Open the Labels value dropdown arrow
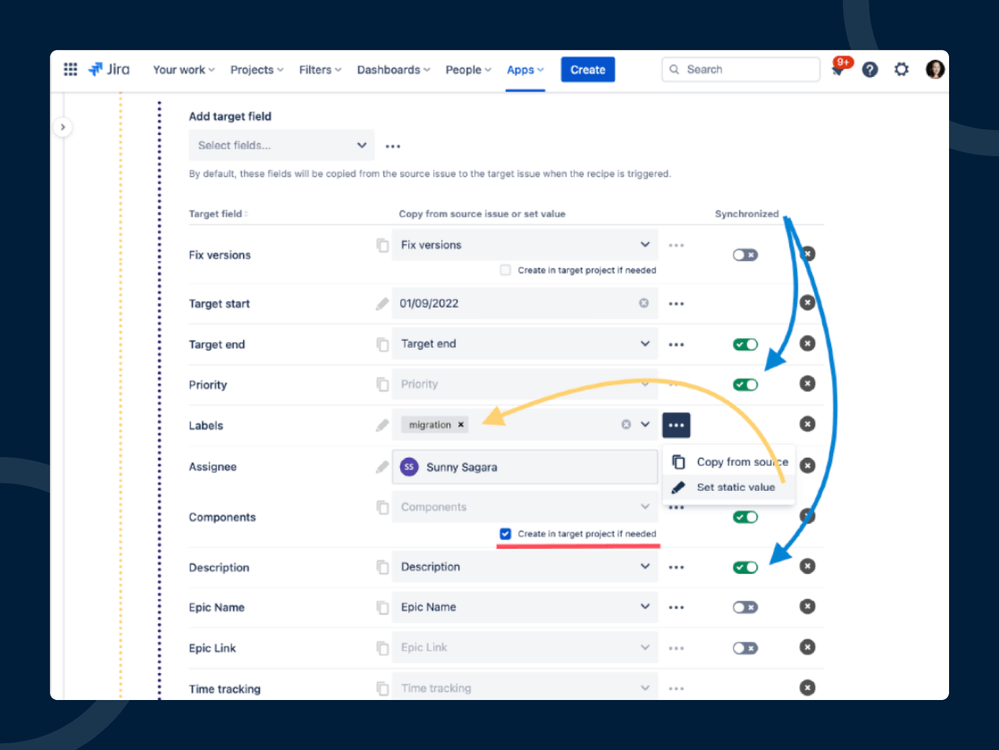Screen dimensions: 999x750 click(x=645, y=424)
